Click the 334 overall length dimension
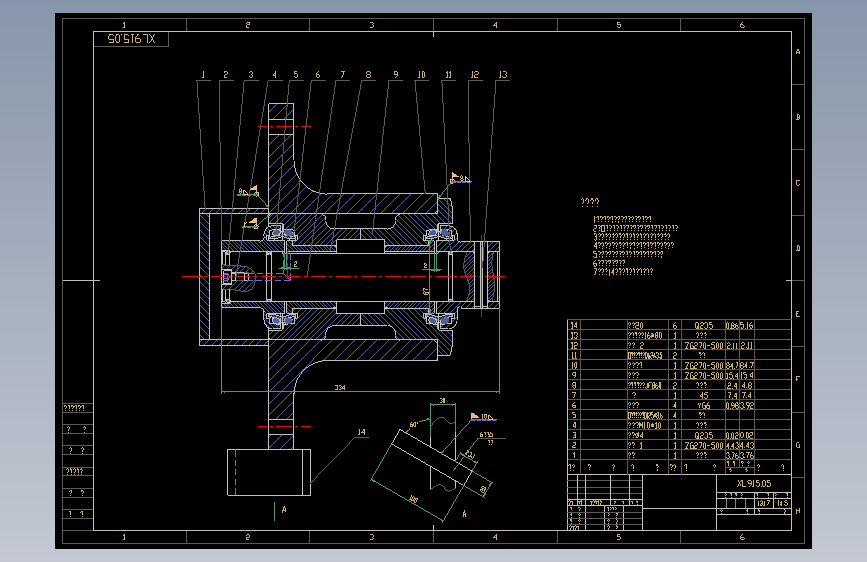The width and height of the screenshot is (867, 562). click(x=340, y=387)
